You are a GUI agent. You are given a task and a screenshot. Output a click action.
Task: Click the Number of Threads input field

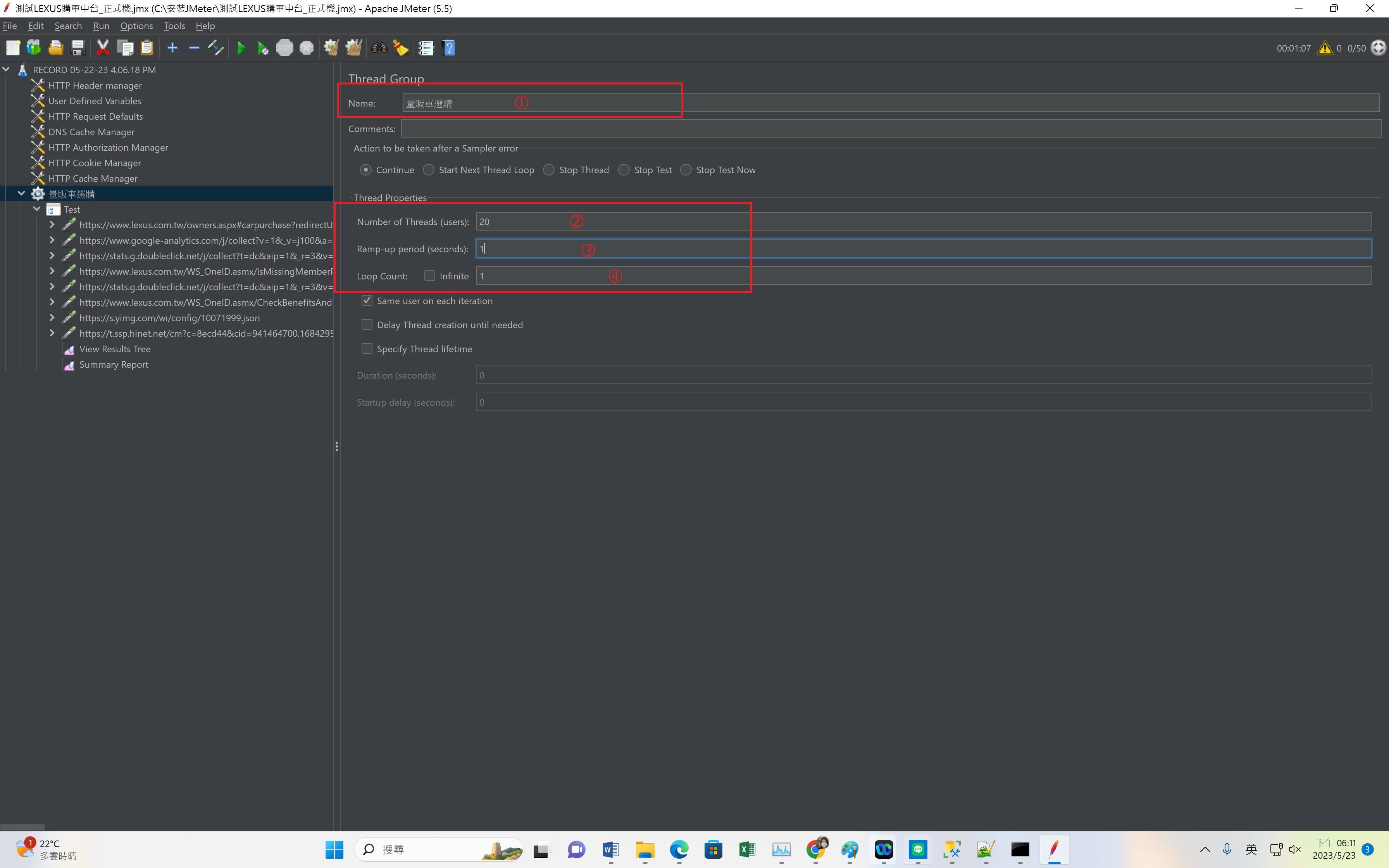coord(923,222)
